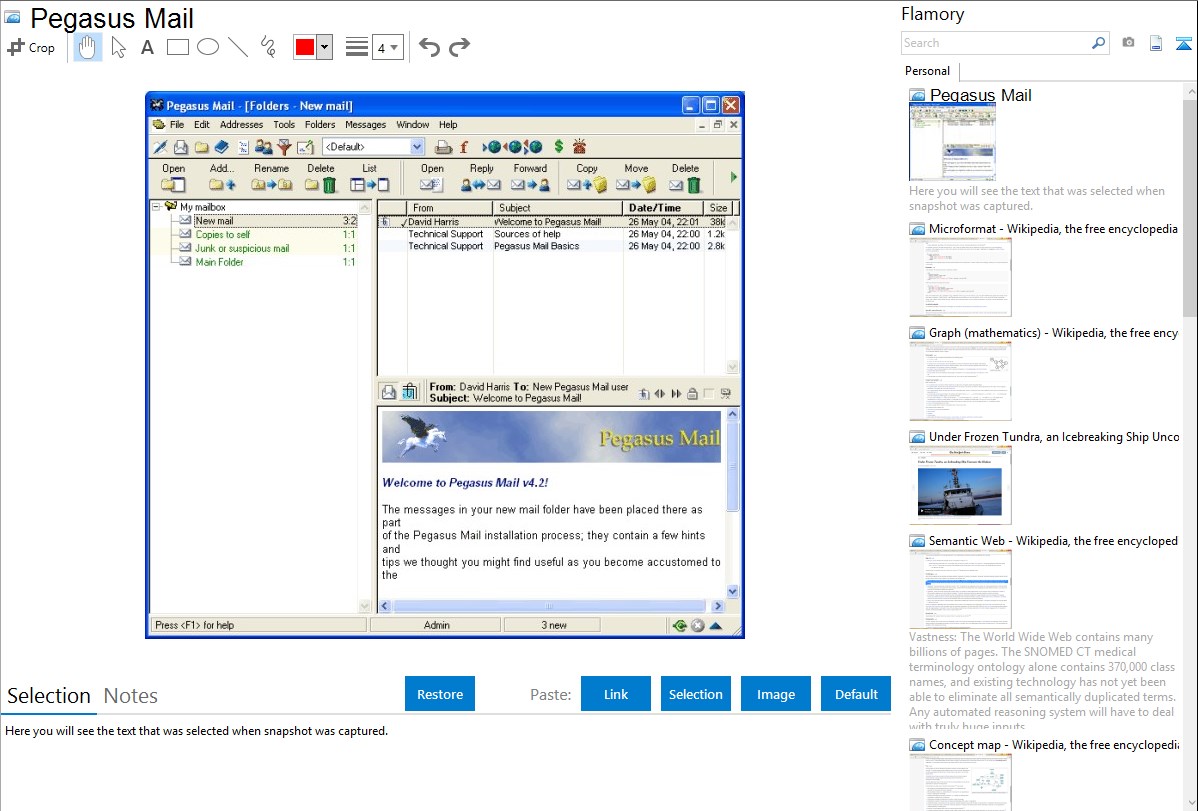
Task: Click into the Flamory Search field
Action: tap(996, 43)
